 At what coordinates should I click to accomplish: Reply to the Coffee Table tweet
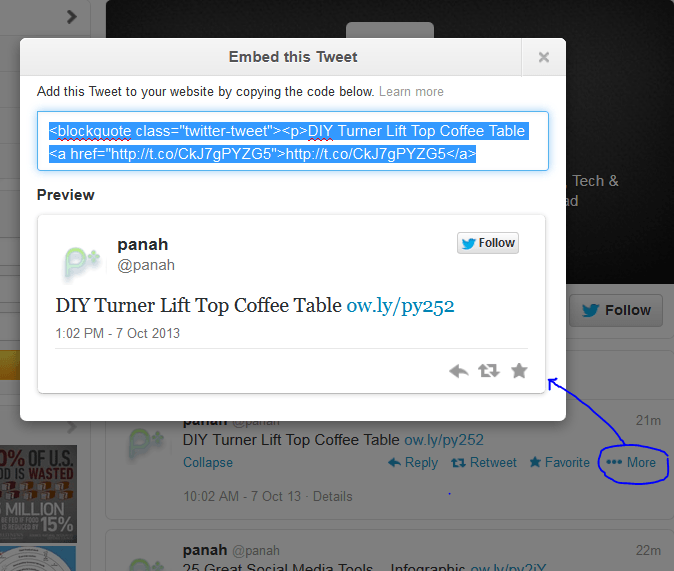413,463
